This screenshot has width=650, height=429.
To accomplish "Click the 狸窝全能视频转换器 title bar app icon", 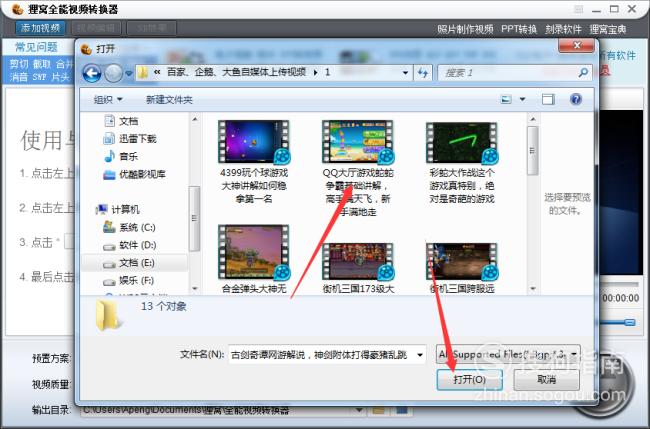I will pyautogui.click(x=17, y=9).
